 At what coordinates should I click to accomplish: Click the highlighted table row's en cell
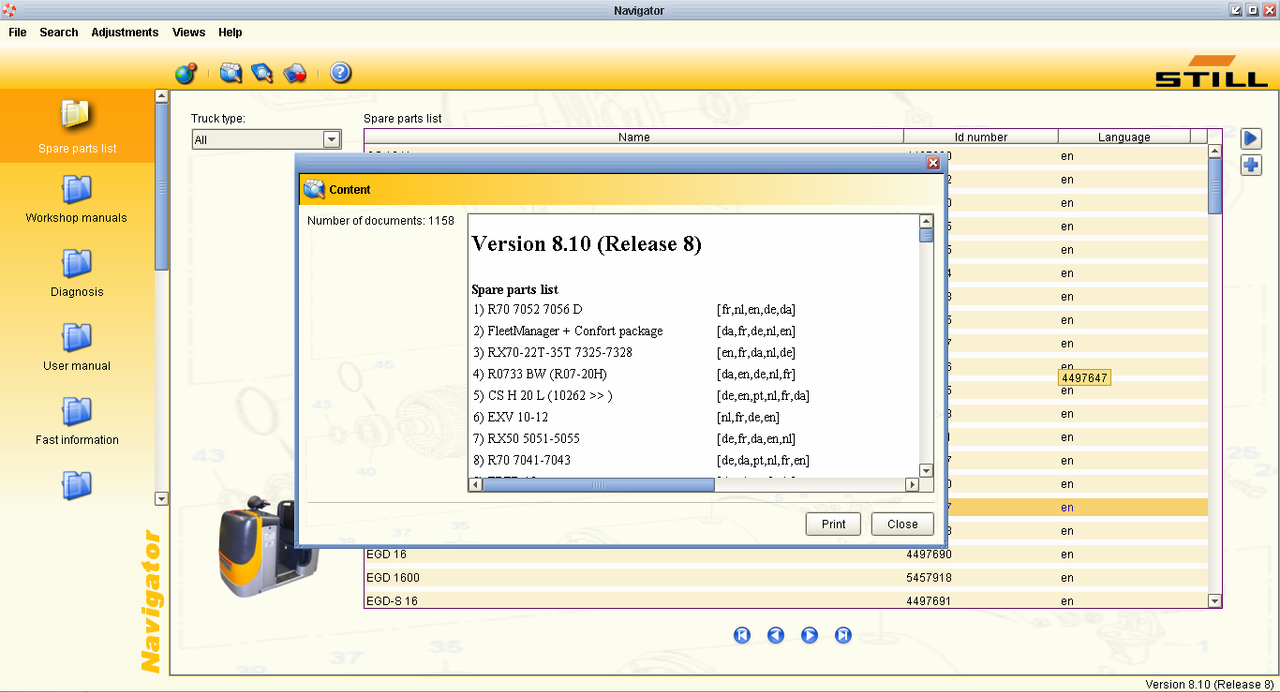pos(1067,507)
